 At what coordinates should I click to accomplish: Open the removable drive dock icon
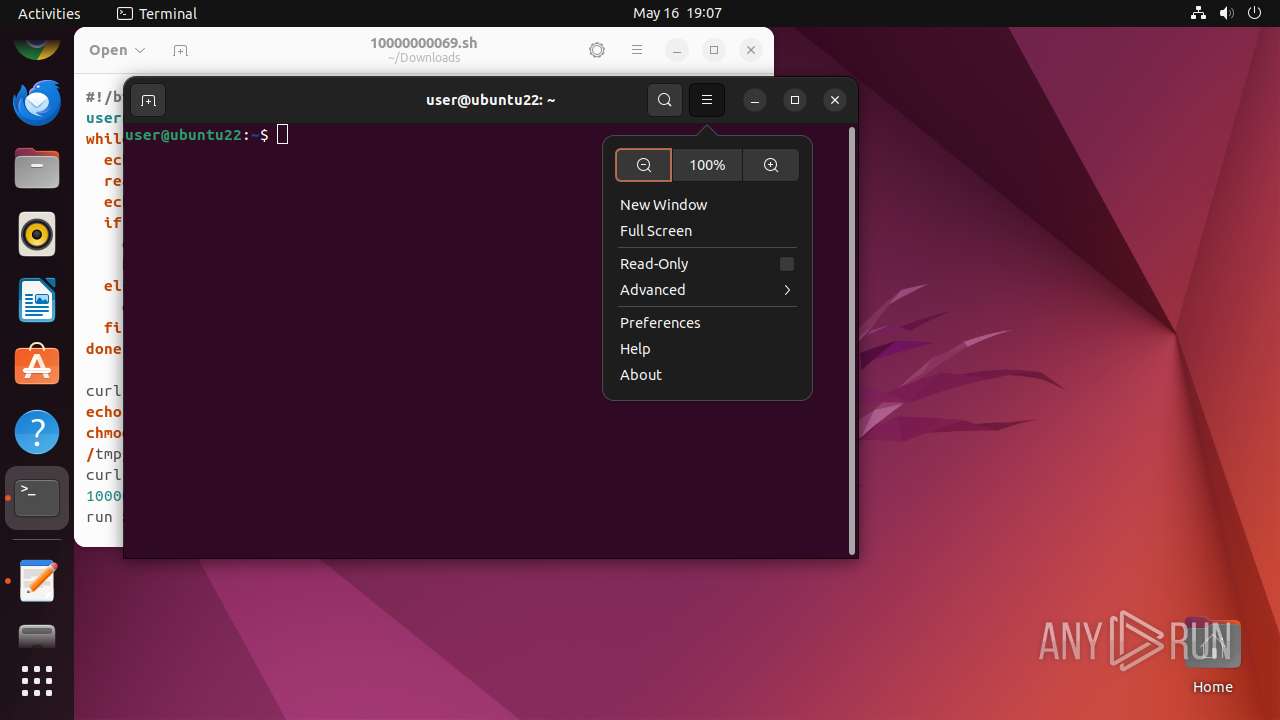[37, 636]
